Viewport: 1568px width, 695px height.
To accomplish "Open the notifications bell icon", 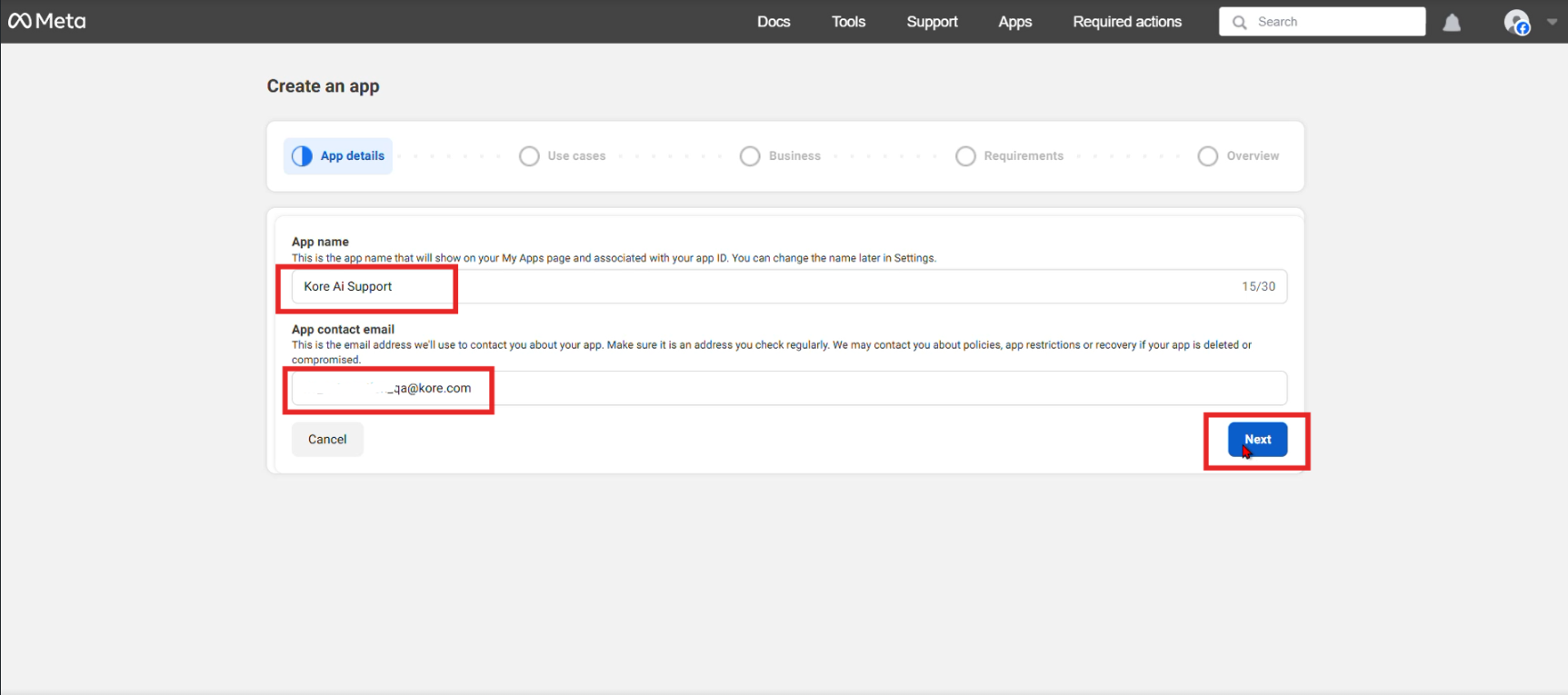I will pyautogui.click(x=1452, y=23).
